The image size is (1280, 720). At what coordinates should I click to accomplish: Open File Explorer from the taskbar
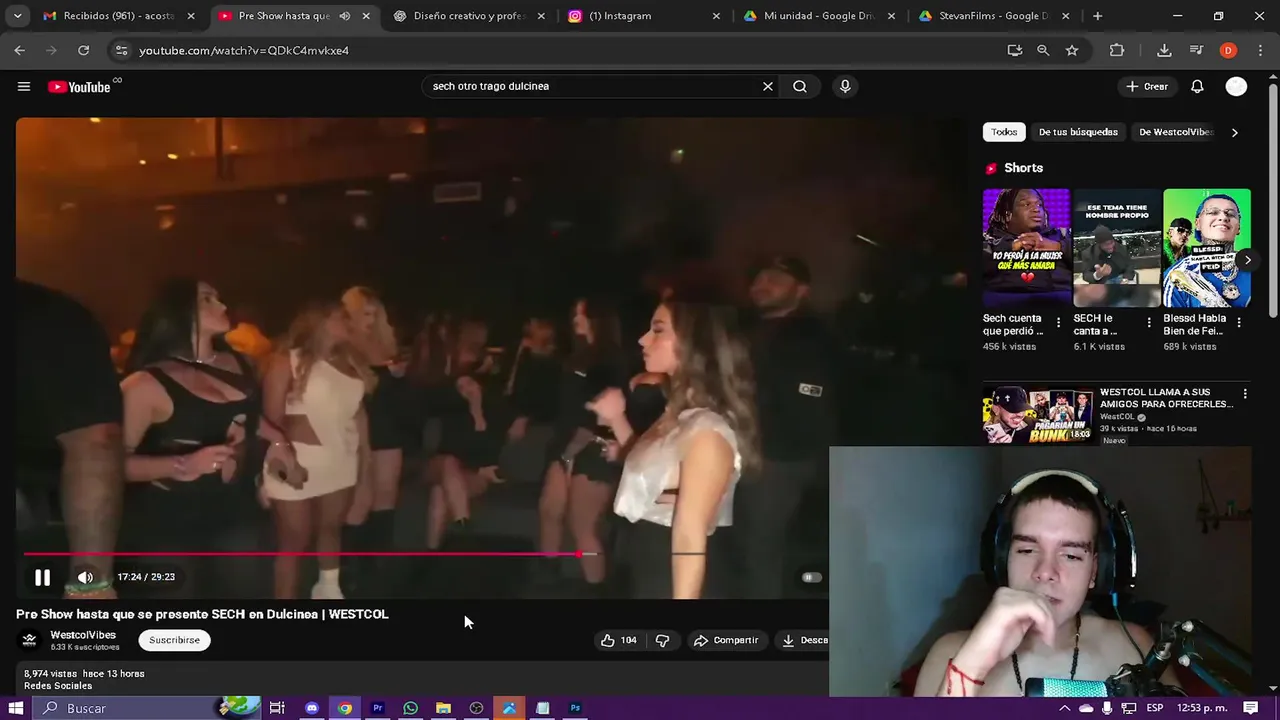click(443, 708)
